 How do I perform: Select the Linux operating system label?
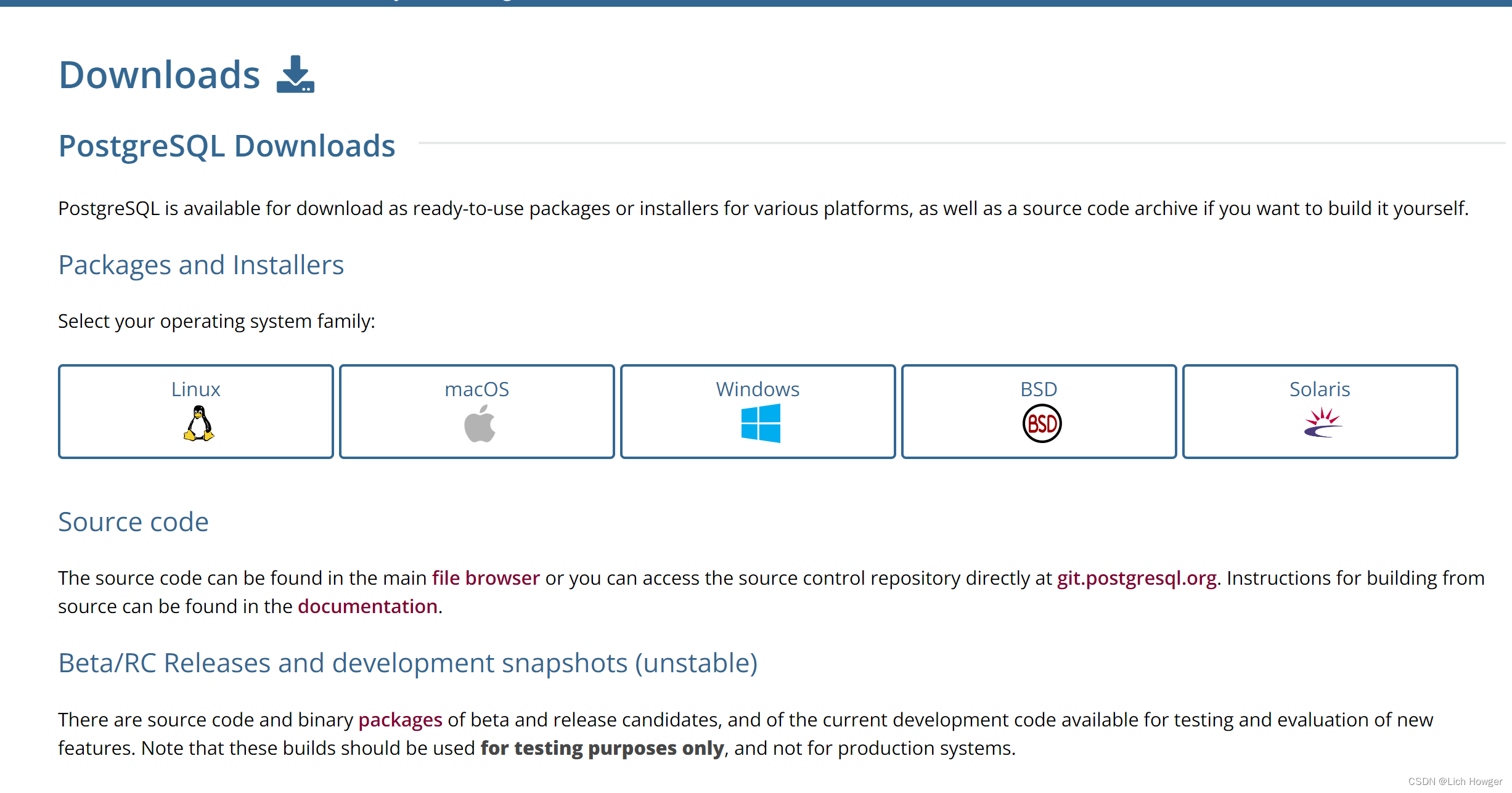tap(196, 389)
